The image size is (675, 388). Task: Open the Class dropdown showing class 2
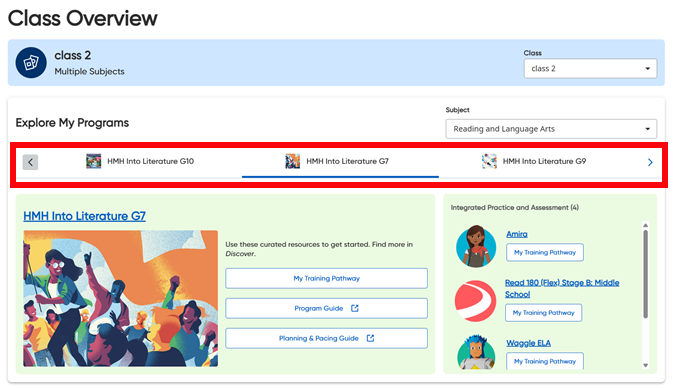590,68
